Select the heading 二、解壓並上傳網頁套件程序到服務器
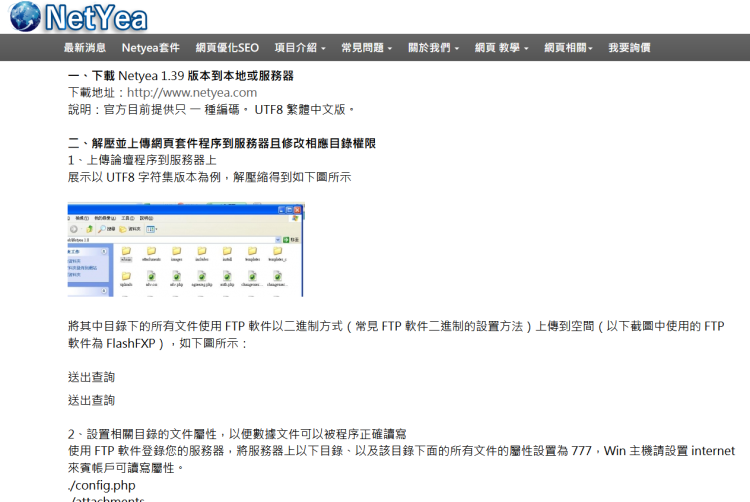Viewport: 750px width, 502px height. [221, 143]
